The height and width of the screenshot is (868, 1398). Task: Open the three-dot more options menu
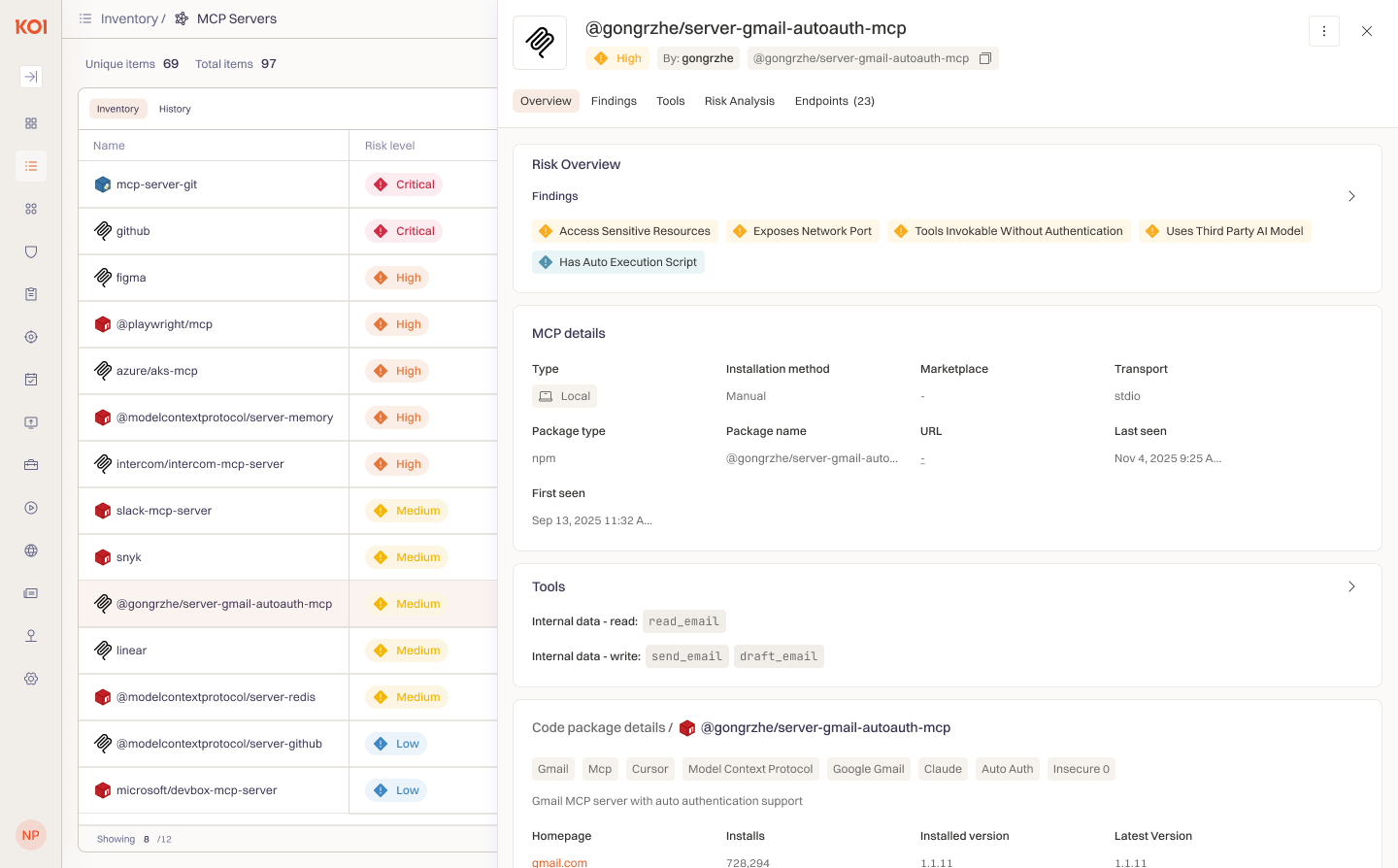[1324, 31]
